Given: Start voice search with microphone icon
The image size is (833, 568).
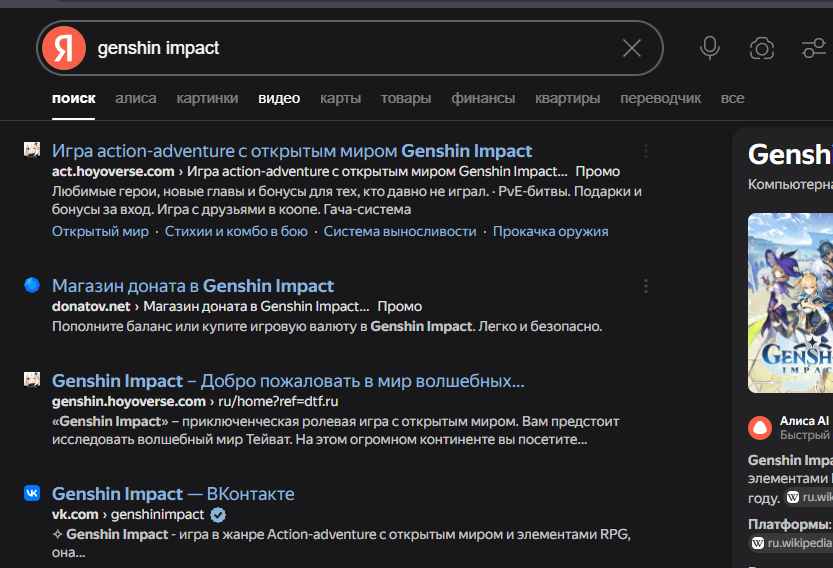Looking at the screenshot, I should tap(710, 48).
